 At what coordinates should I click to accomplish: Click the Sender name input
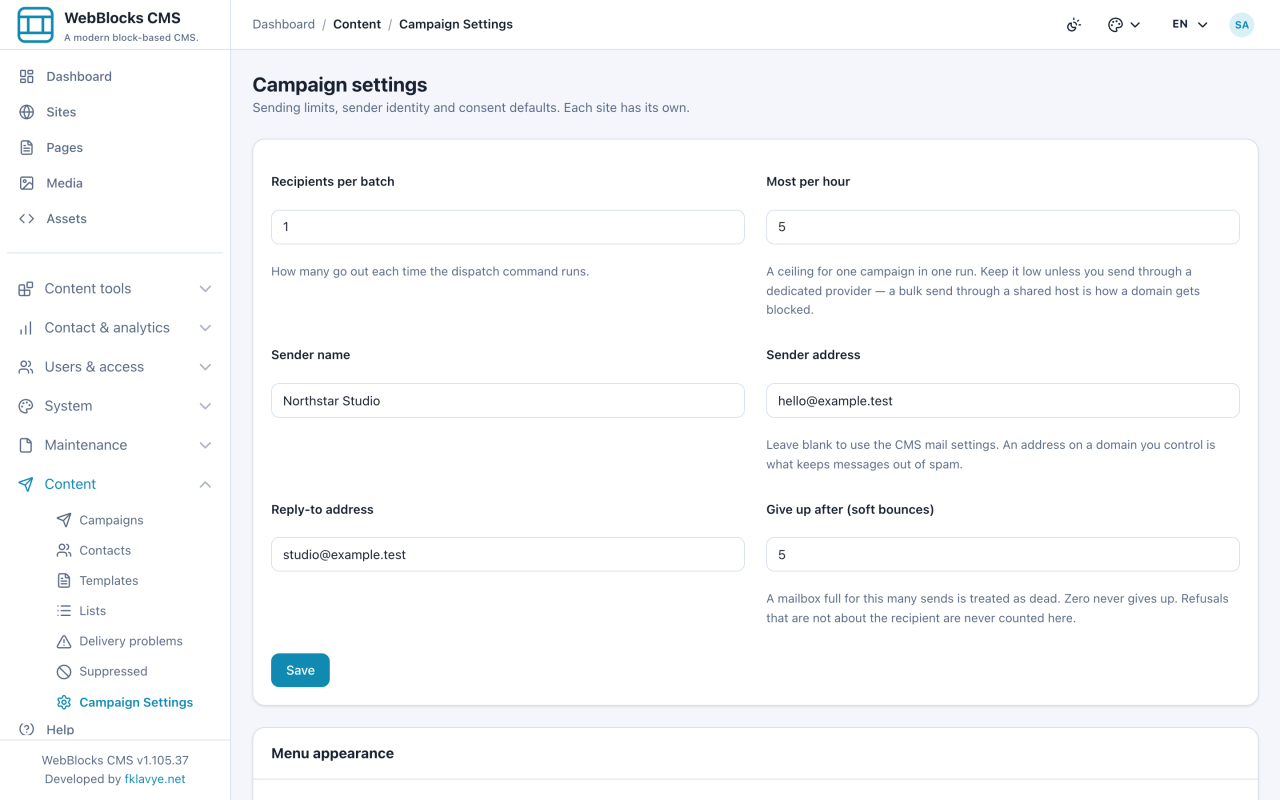(508, 400)
